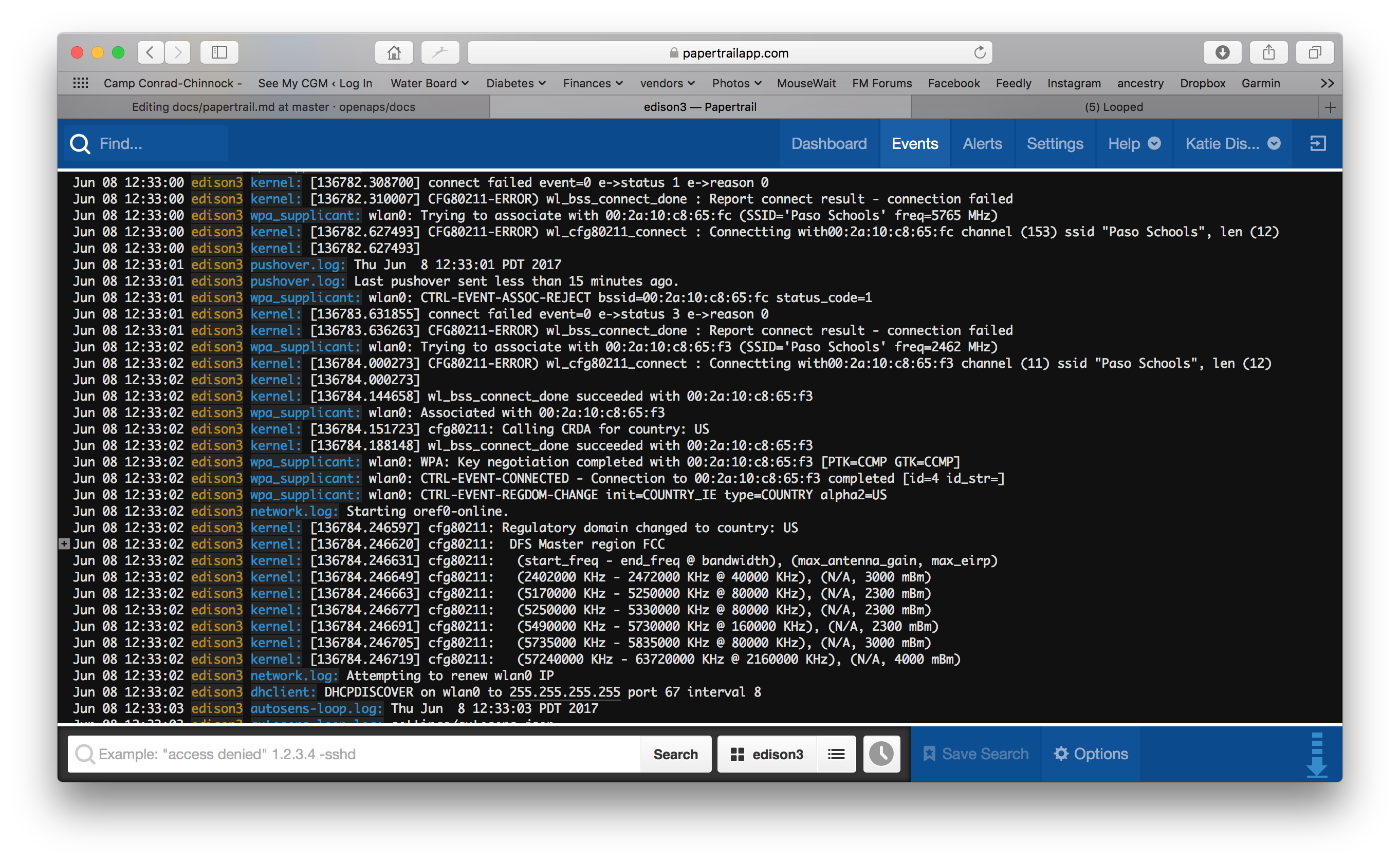Open the Alerts tab
The height and width of the screenshot is (864, 1400).
(982, 143)
